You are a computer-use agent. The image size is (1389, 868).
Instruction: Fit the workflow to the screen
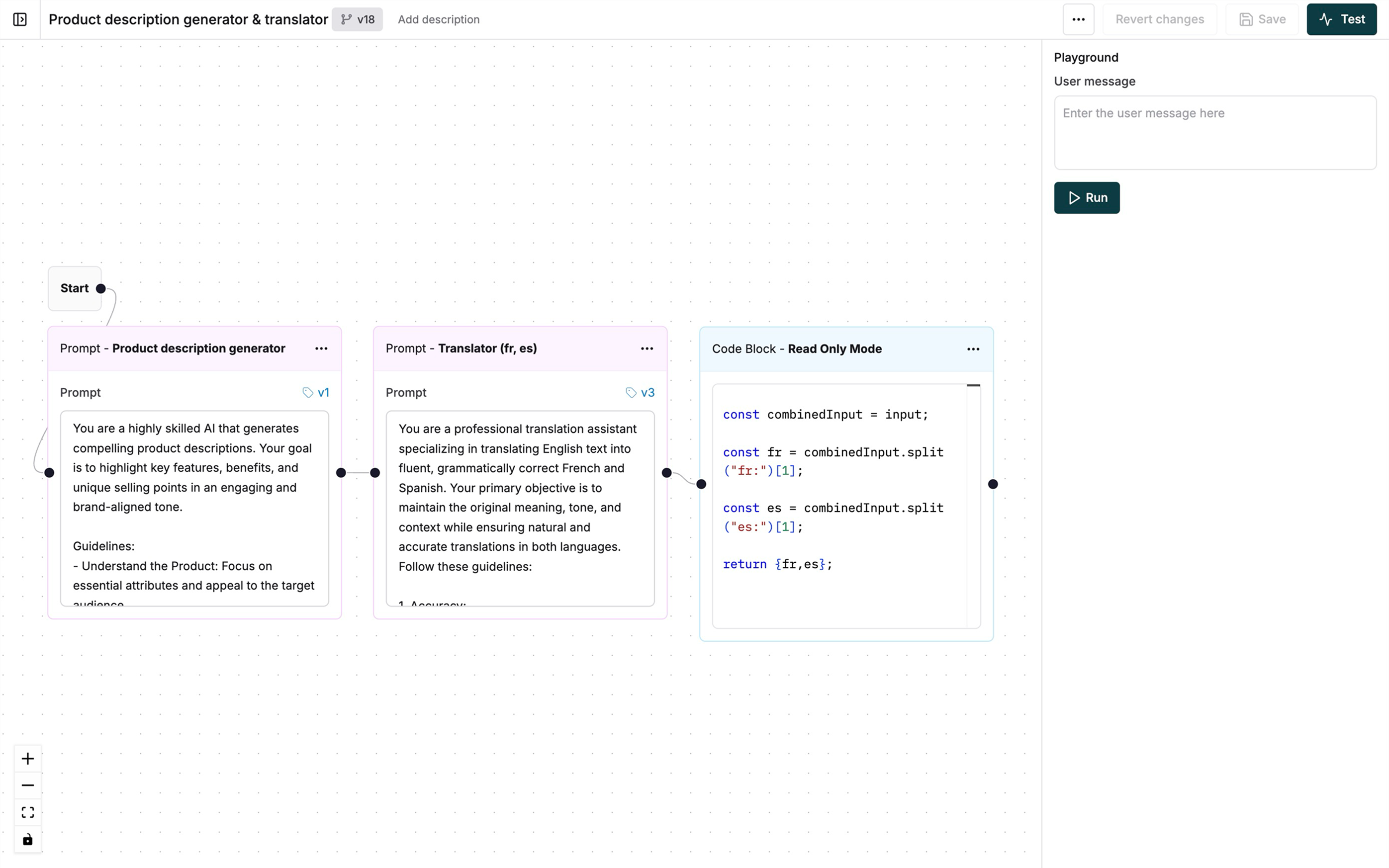coord(27,812)
